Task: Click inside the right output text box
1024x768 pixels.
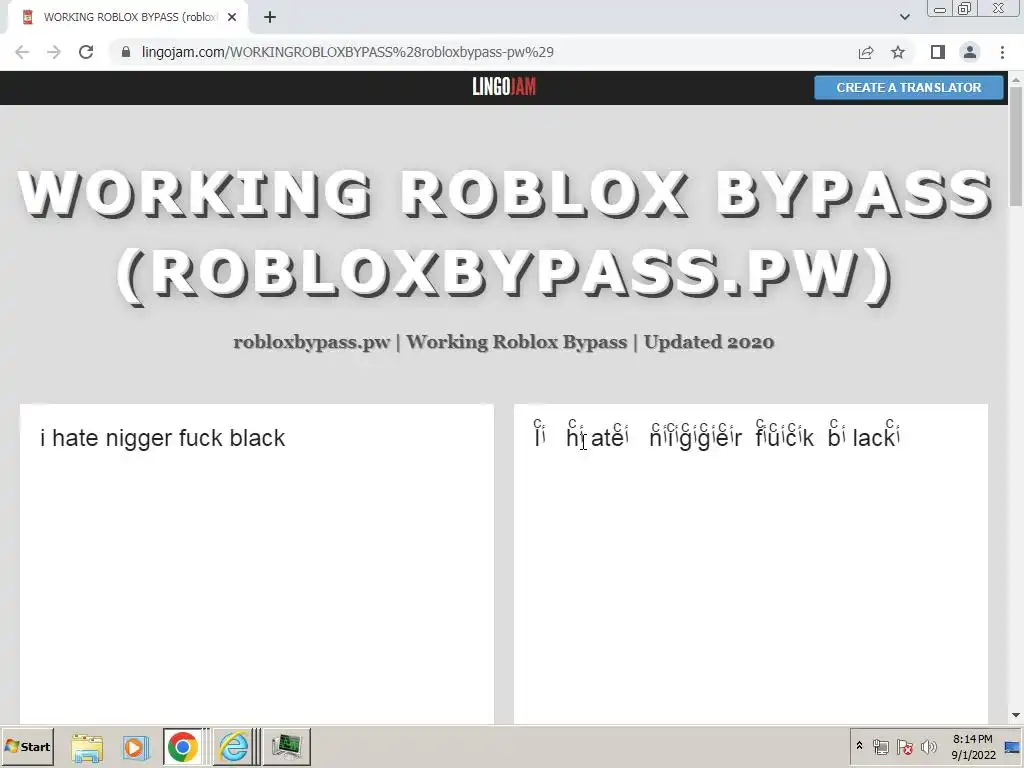Action: [750, 564]
